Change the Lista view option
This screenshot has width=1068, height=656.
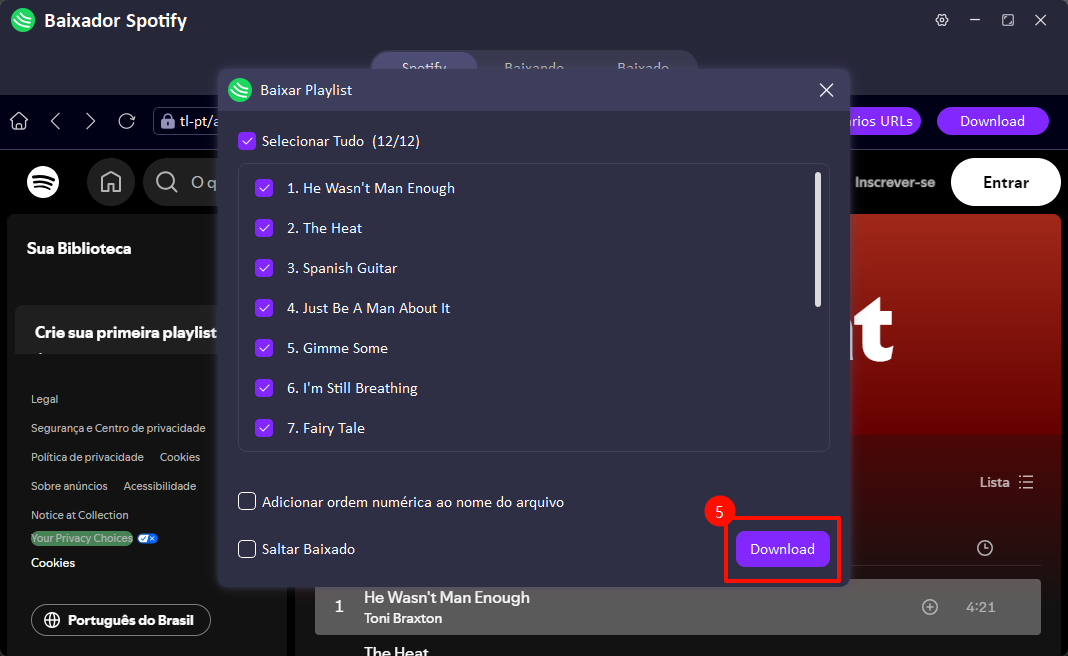pos(1006,482)
